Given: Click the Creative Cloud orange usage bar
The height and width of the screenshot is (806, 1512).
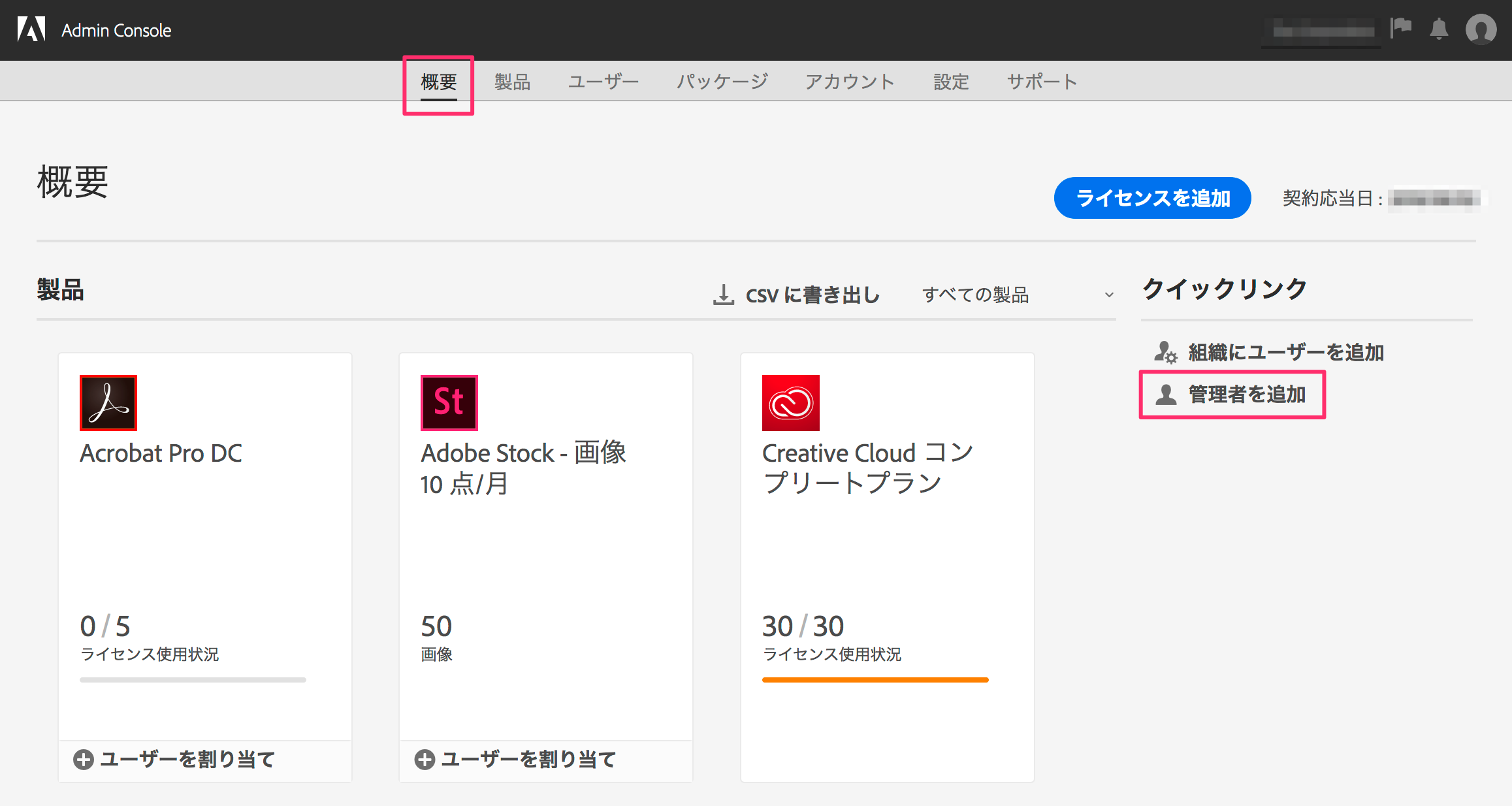Looking at the screenshot, I should (875, 680).
